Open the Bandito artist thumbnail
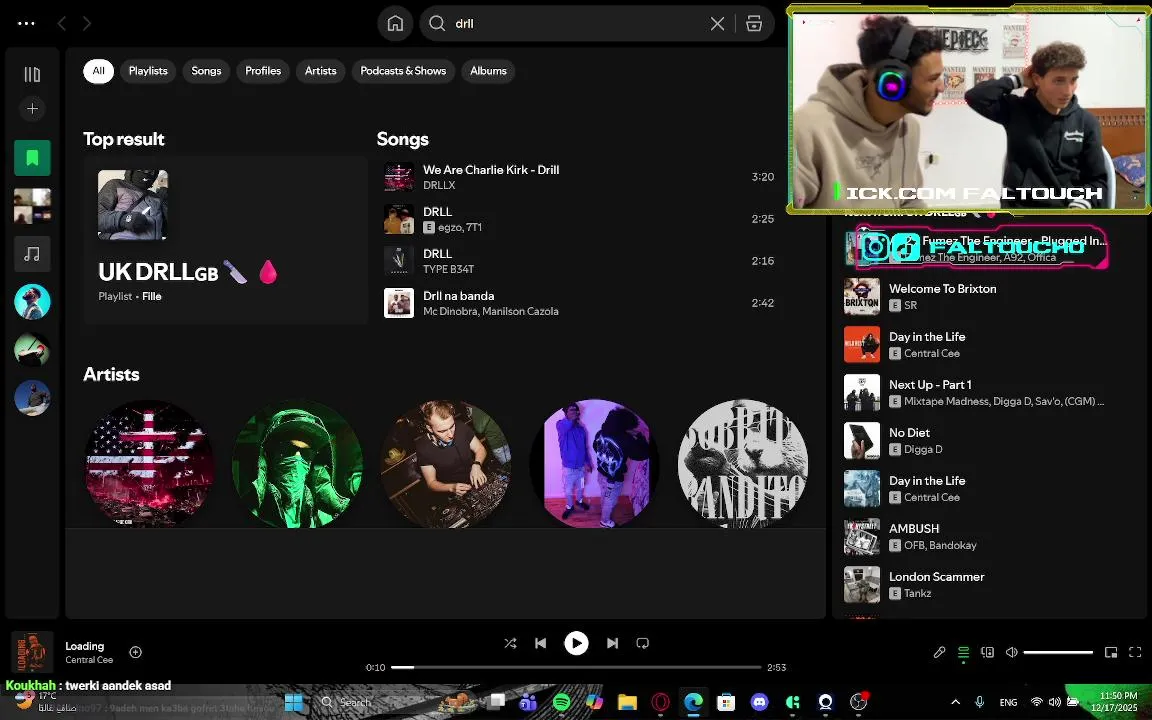The height and width of the screenshot is (720, 1152). [743, 464]
